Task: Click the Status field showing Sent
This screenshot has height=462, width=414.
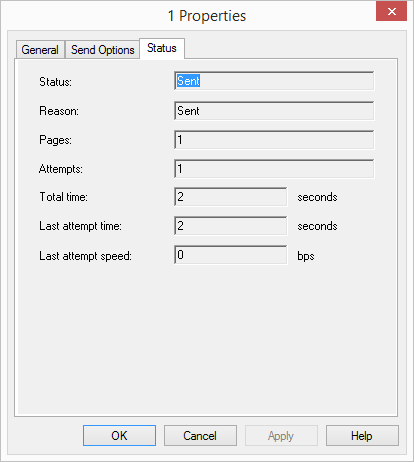Action: (274, 81)
